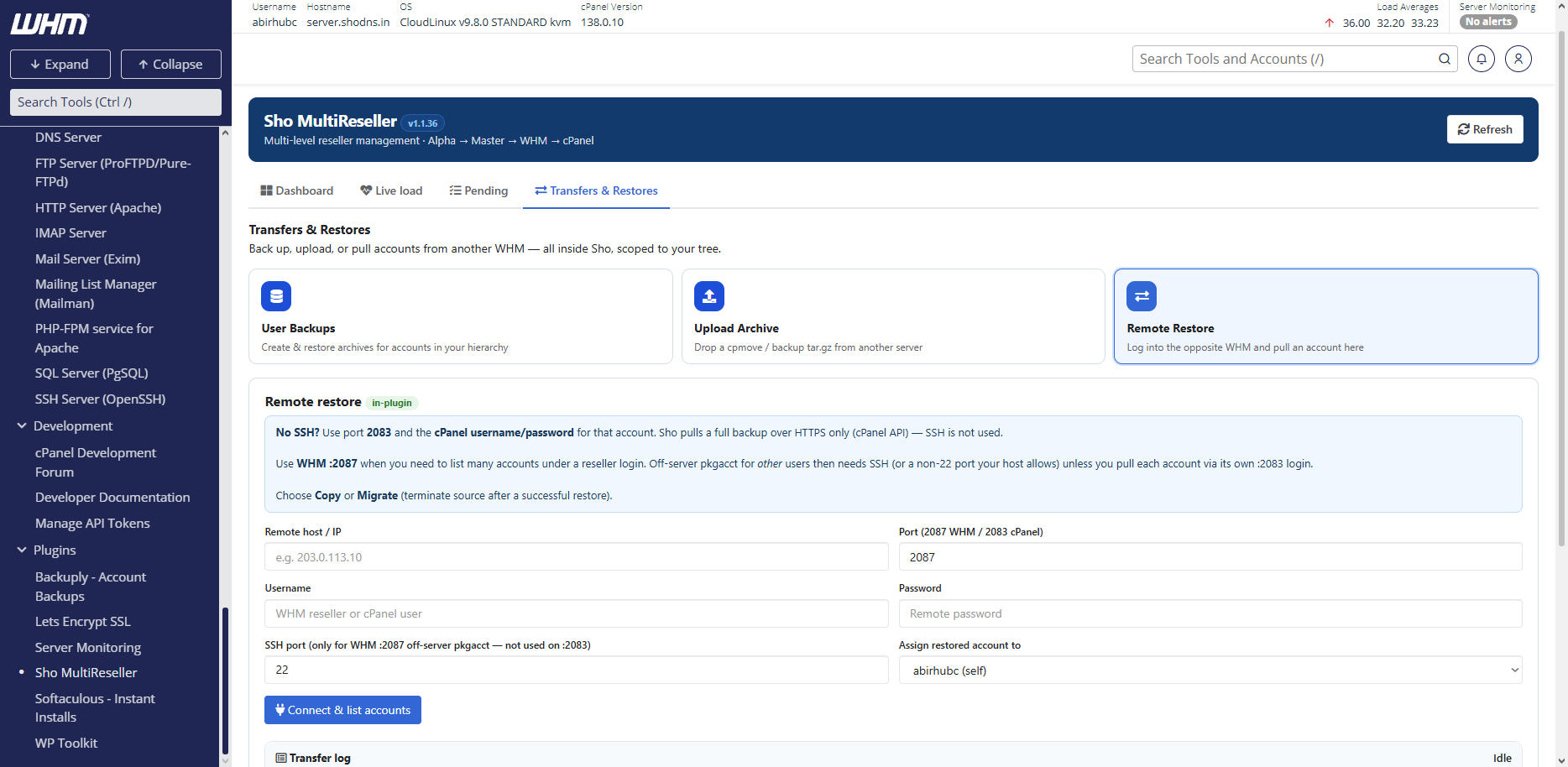The image size is (1568, 767).
Task: Open HTTP Server (Apache) link
Action: pyautogui.click(x=98, y=207)
